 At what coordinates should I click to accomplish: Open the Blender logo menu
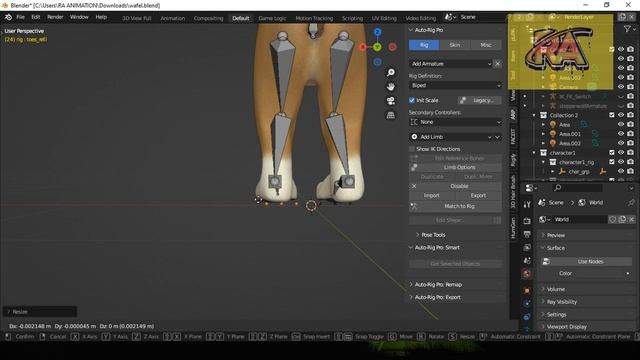[8, 17]
